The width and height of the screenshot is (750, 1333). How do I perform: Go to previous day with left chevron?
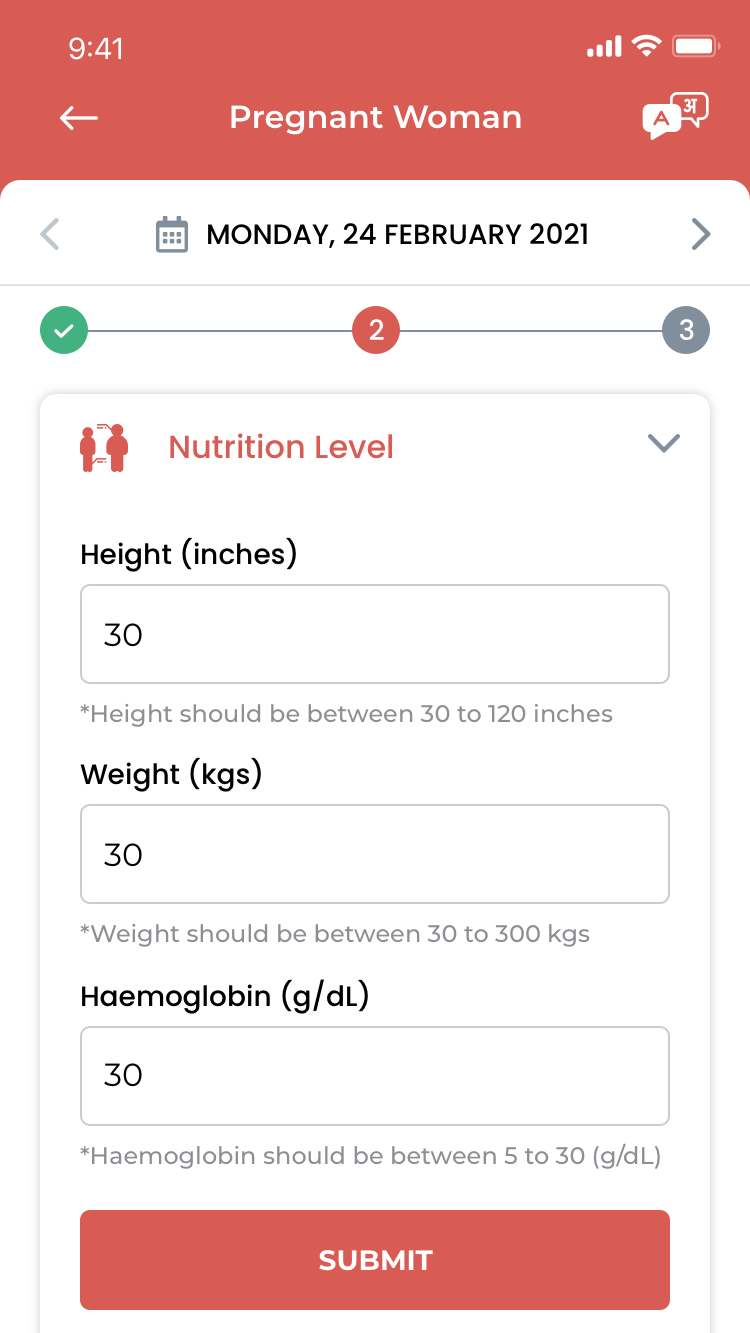[x=50, y=235]
